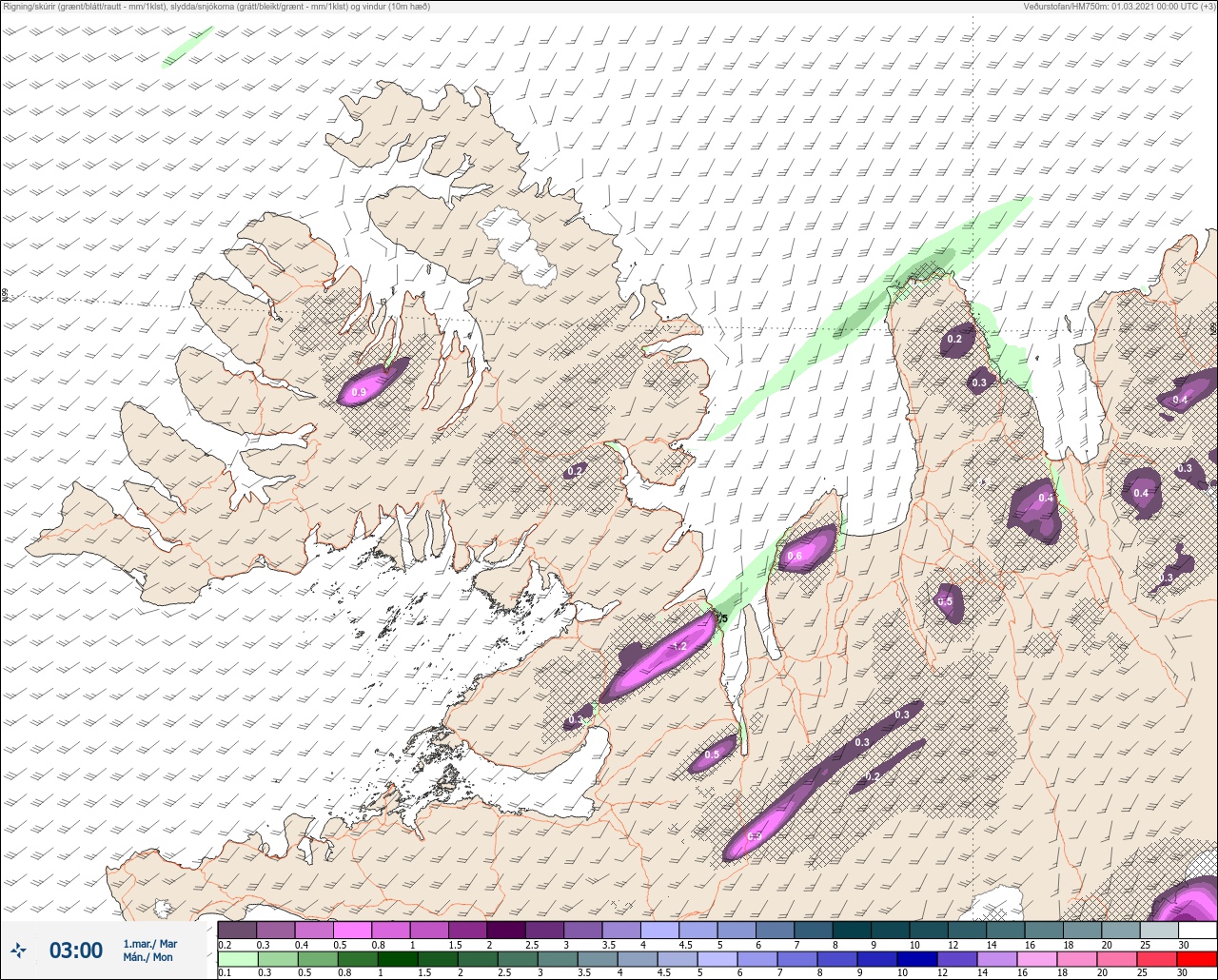1218x980 pixels.
Task: Click the 0.6 precipitation value on the map
Action: [795, 556]
